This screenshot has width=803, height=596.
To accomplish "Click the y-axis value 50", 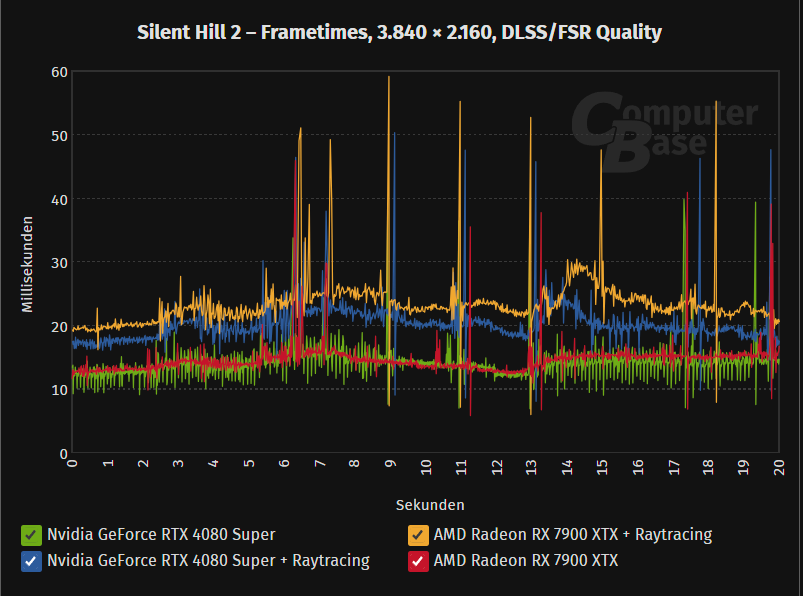I will click(59, 136).
